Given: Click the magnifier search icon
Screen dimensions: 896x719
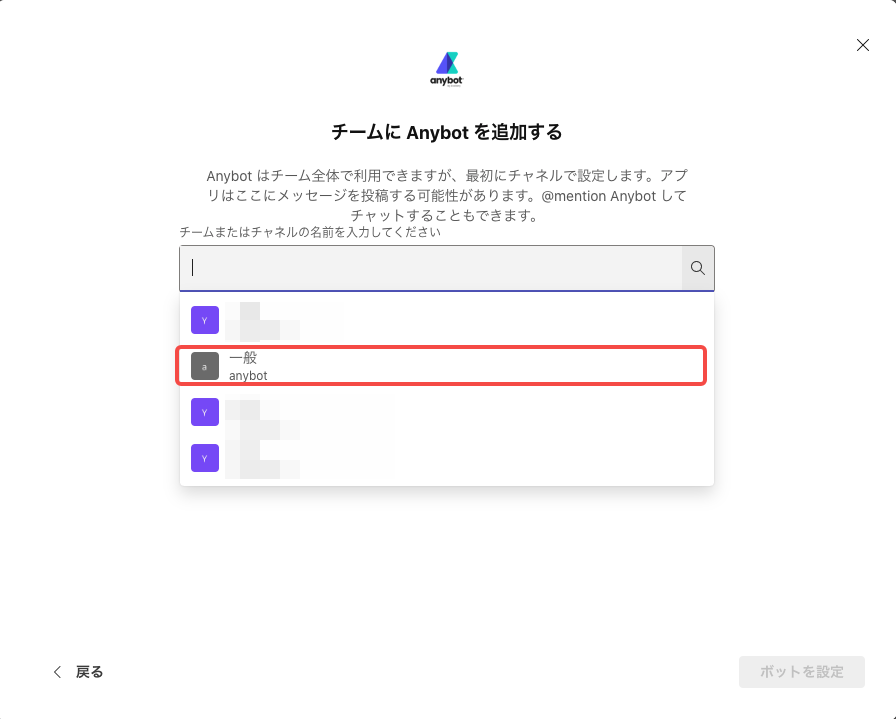Looking at the screenshot, I should pos(698,268).
